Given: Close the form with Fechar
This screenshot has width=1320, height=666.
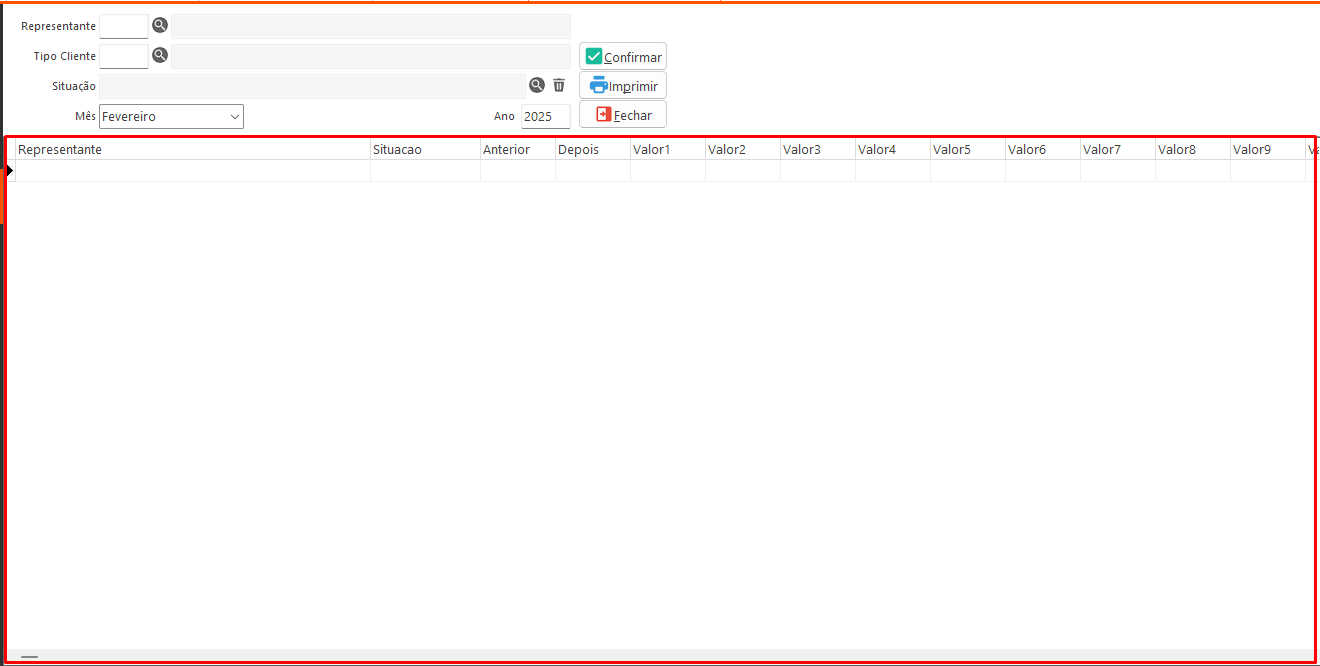Looking at the screenshot, I should click(x=623, y=115).
